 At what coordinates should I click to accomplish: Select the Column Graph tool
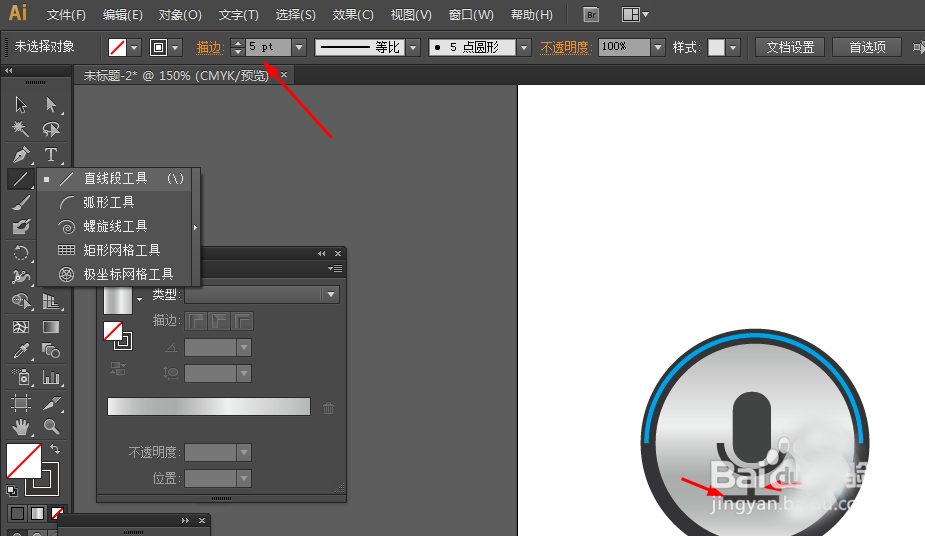pos(51,377)
